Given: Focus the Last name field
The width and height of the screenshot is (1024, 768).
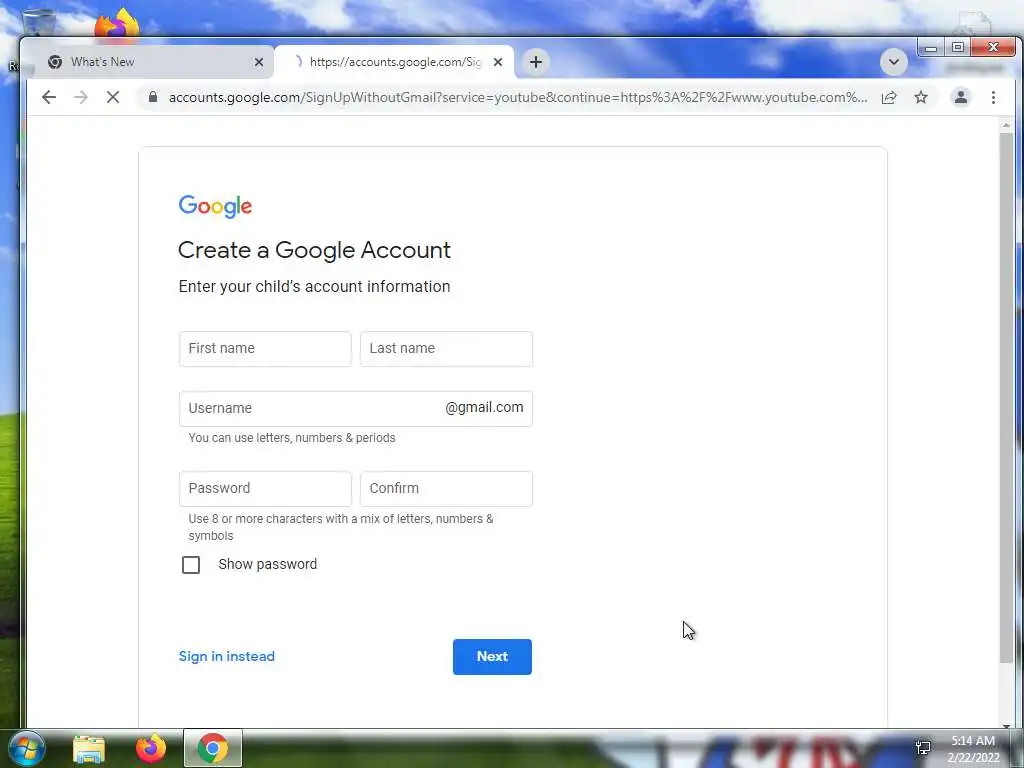Looking at the screenshot, I should tap(446, 349).
